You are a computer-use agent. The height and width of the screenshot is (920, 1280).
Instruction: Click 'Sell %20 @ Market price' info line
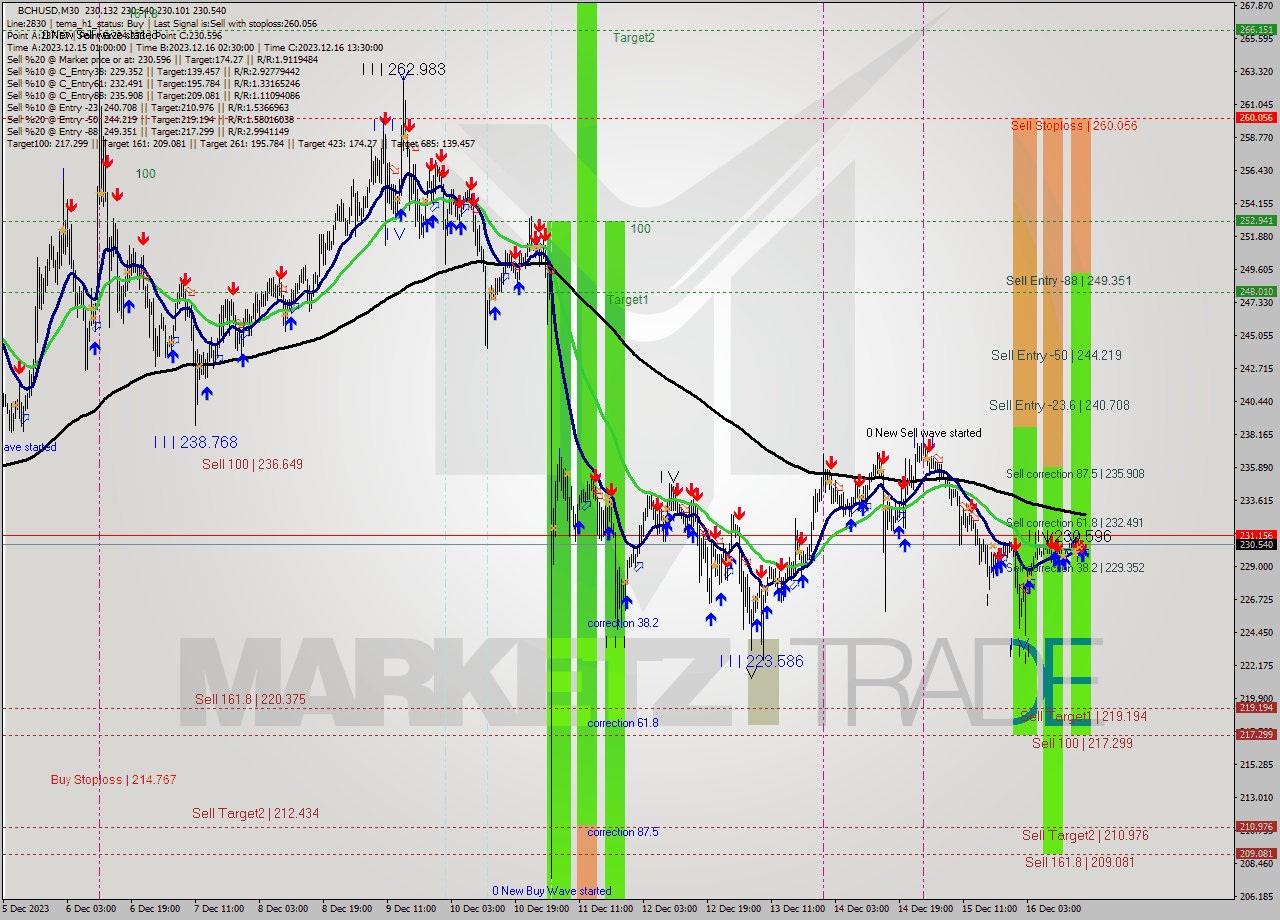click(x=162, y=59)
